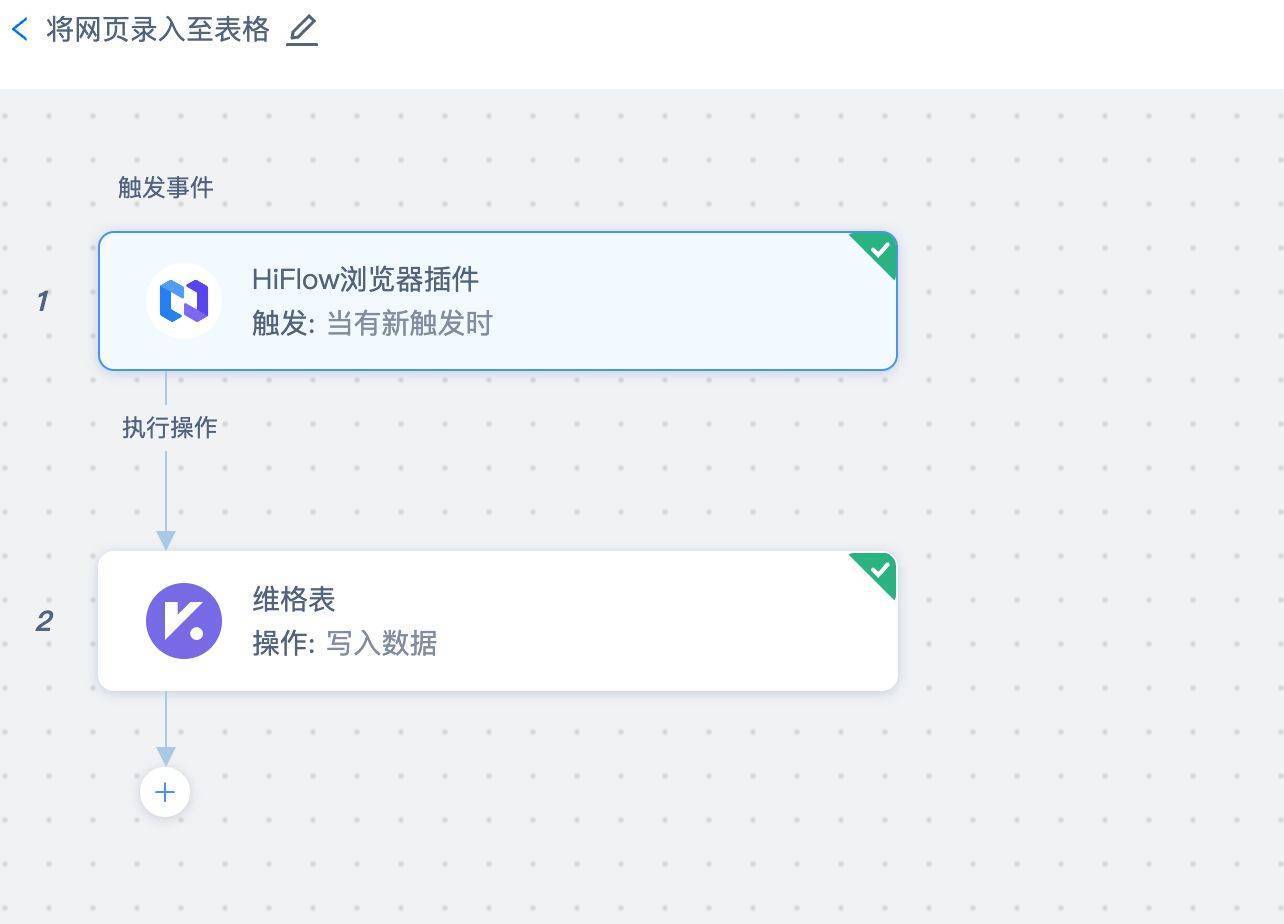Click step number 1 label
Image resolution: width=1284 pixels, height=924 pixels.
(x=42, y=301)
